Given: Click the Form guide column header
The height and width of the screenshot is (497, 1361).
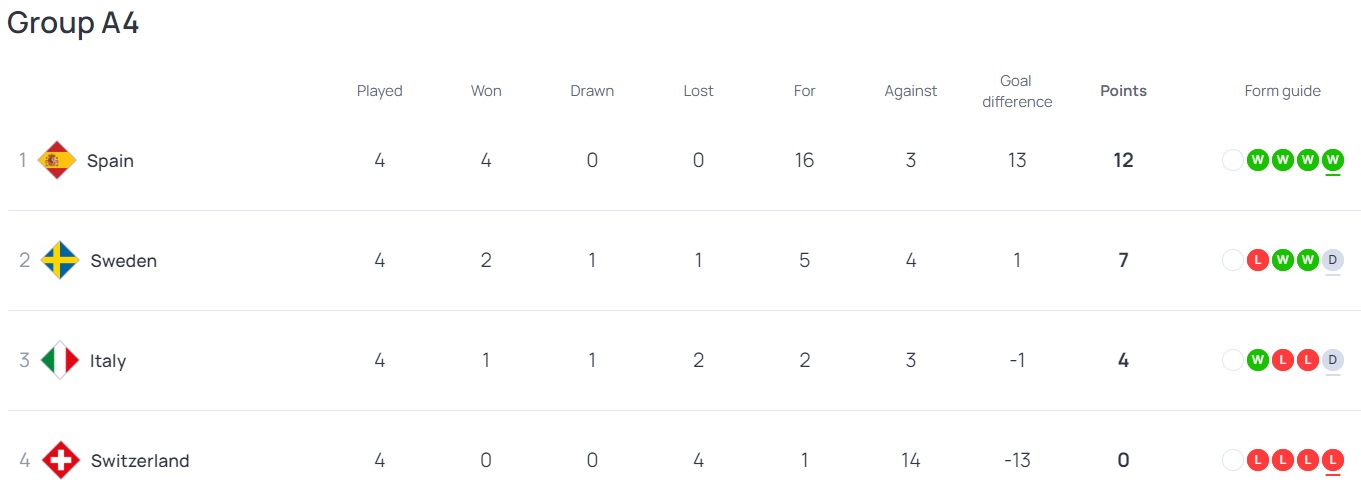Looking at the screenshot, I should pos(1282,91).
